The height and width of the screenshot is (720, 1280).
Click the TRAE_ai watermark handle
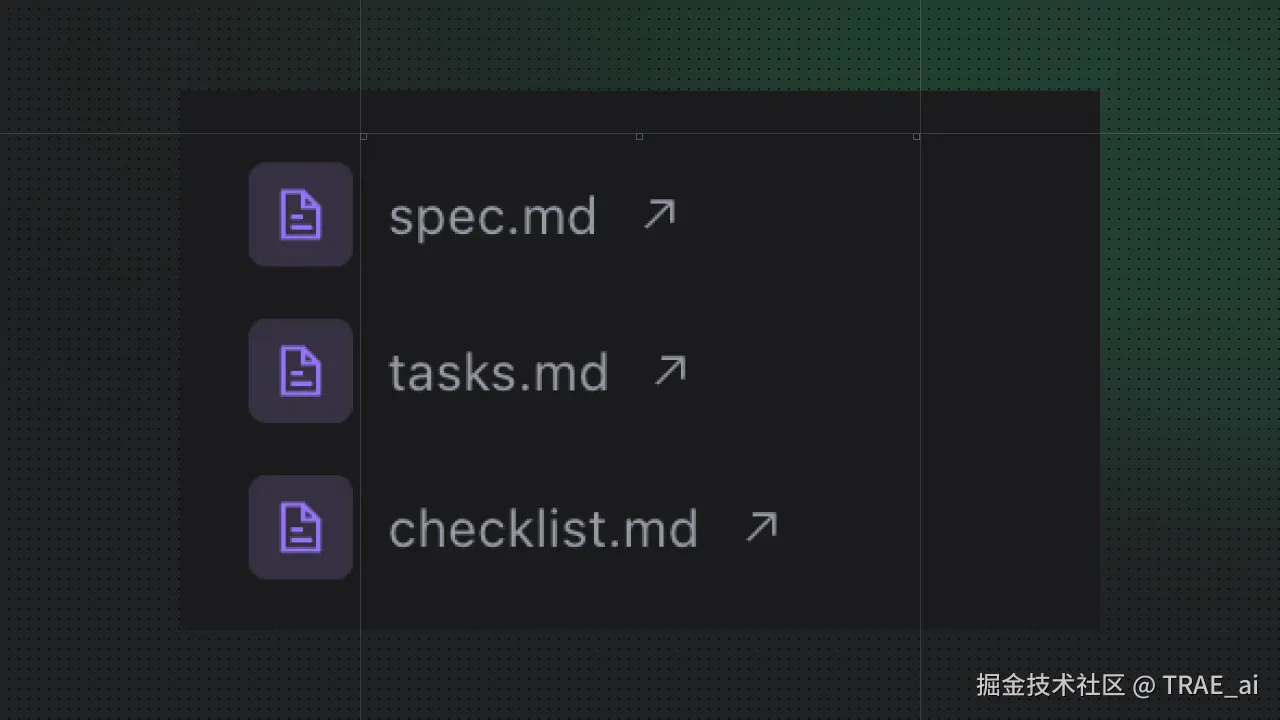pyautogui.click(x=1210, y=685)
